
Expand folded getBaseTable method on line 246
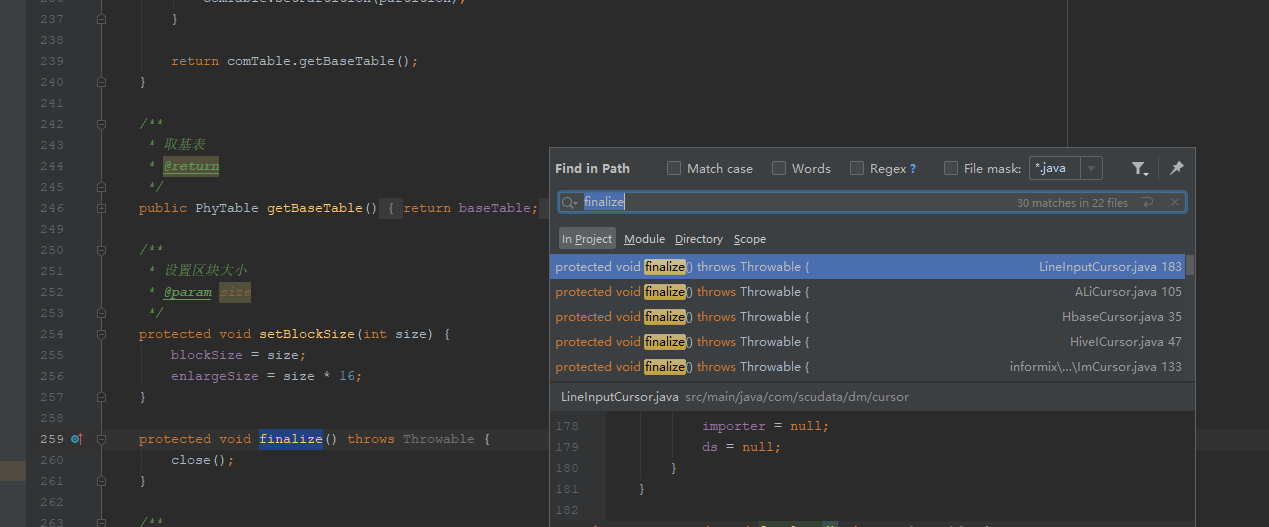click(101, 208)
